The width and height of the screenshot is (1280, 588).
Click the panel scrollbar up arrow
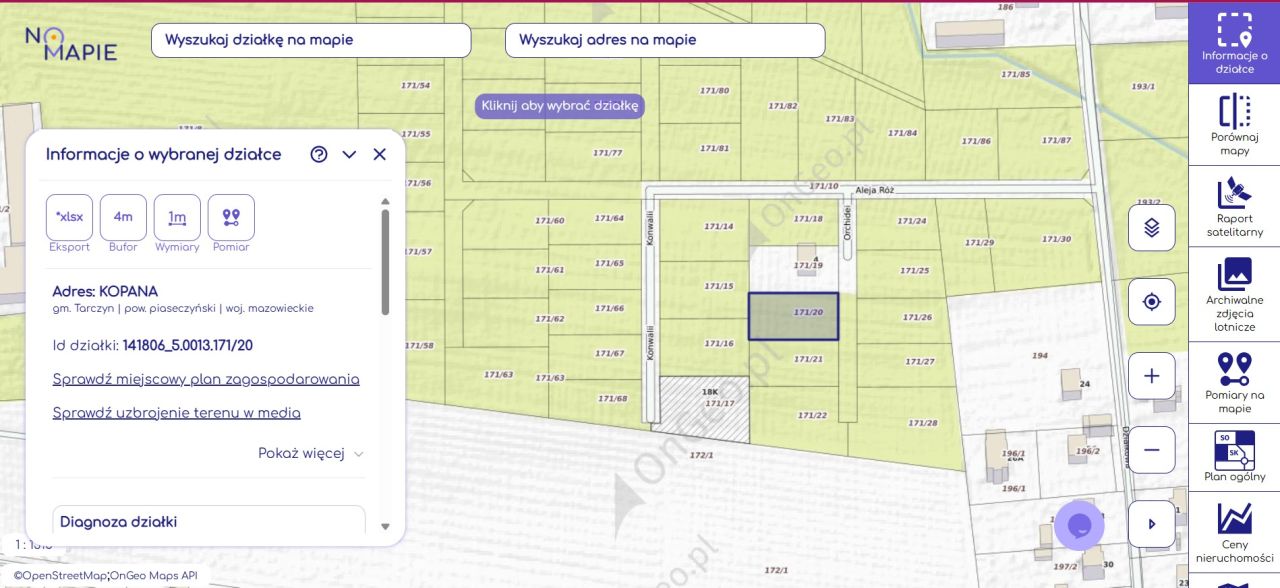tap(385, 201)
